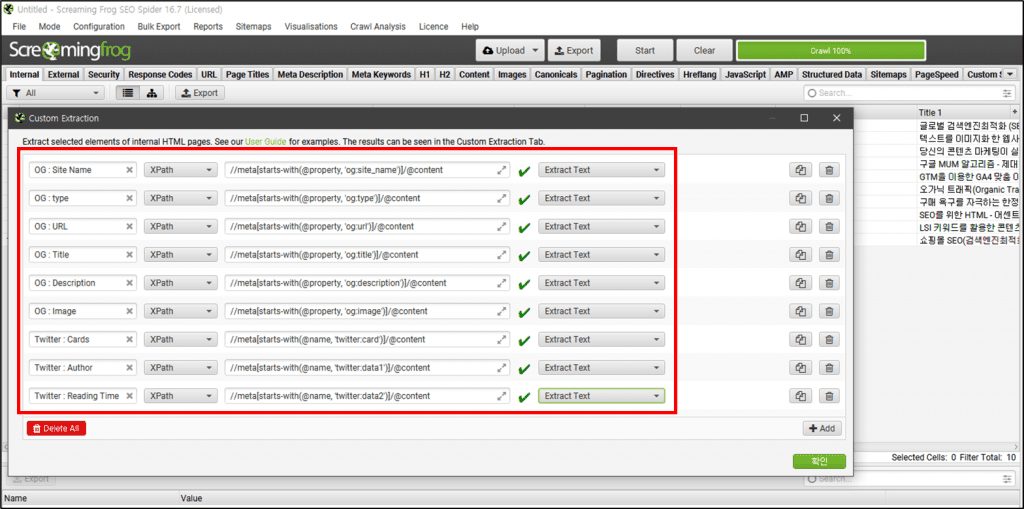Maximize the Custom Extraction dialog
This screenshot has width=1024, height=509.
click(804, 118)
